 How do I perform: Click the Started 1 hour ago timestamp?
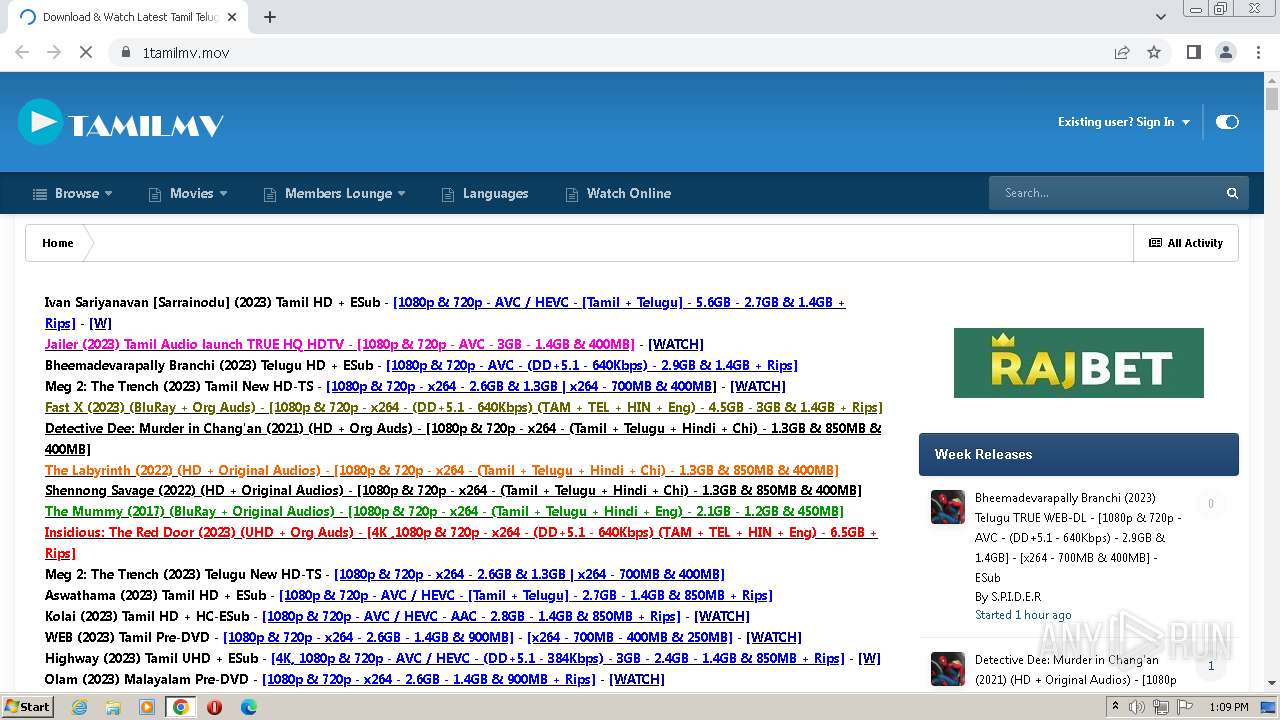coord(1023,615)
